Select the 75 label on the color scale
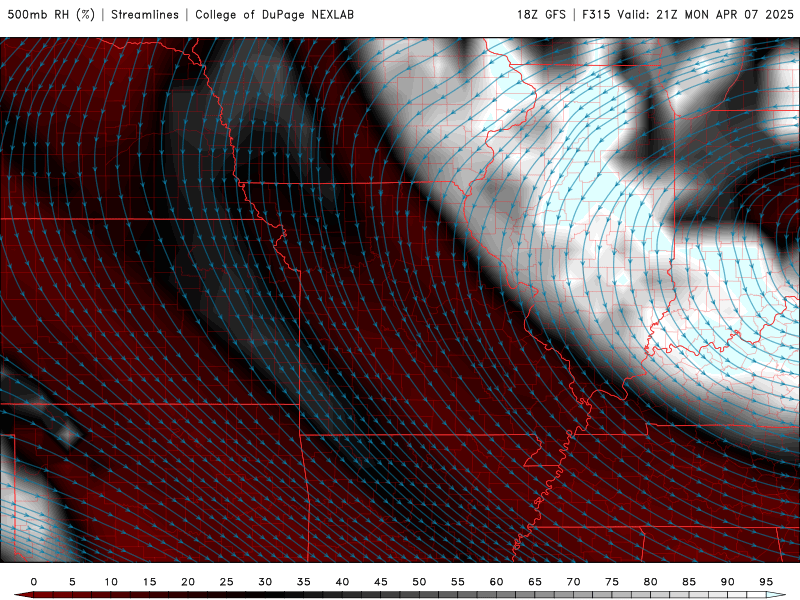Image resolution: width=800 pixels, height=600 pixels. (612, 582)
